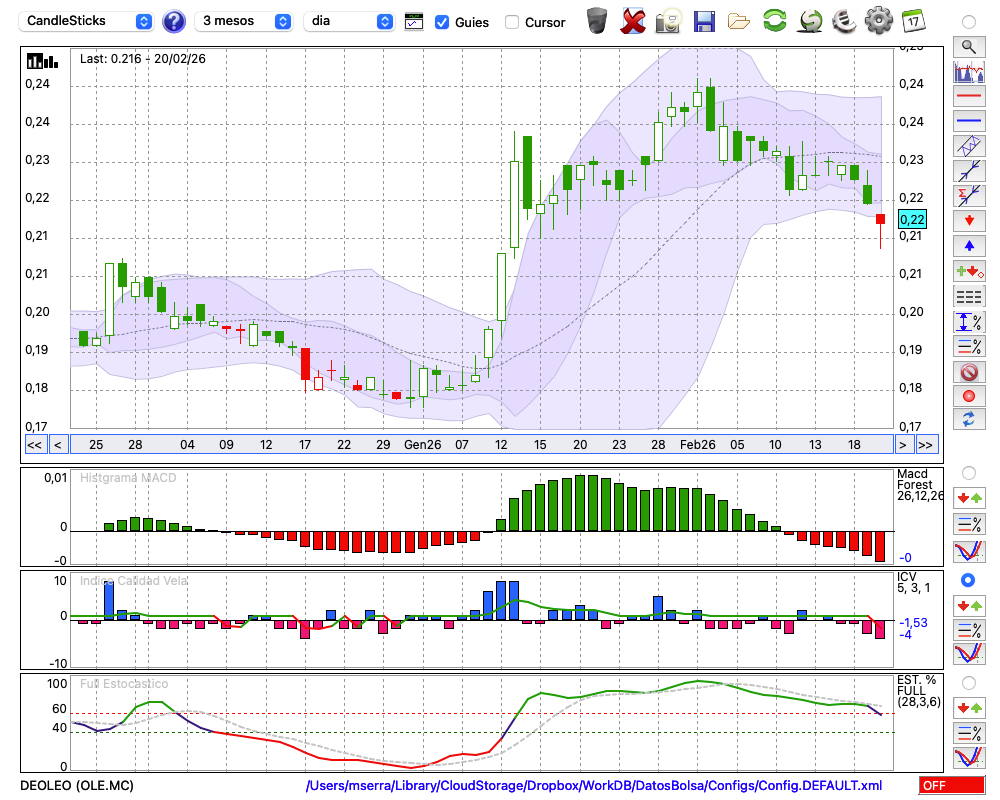
Task: Click the magnifier zoom tool in sidebar
Action: coord(968,46)
